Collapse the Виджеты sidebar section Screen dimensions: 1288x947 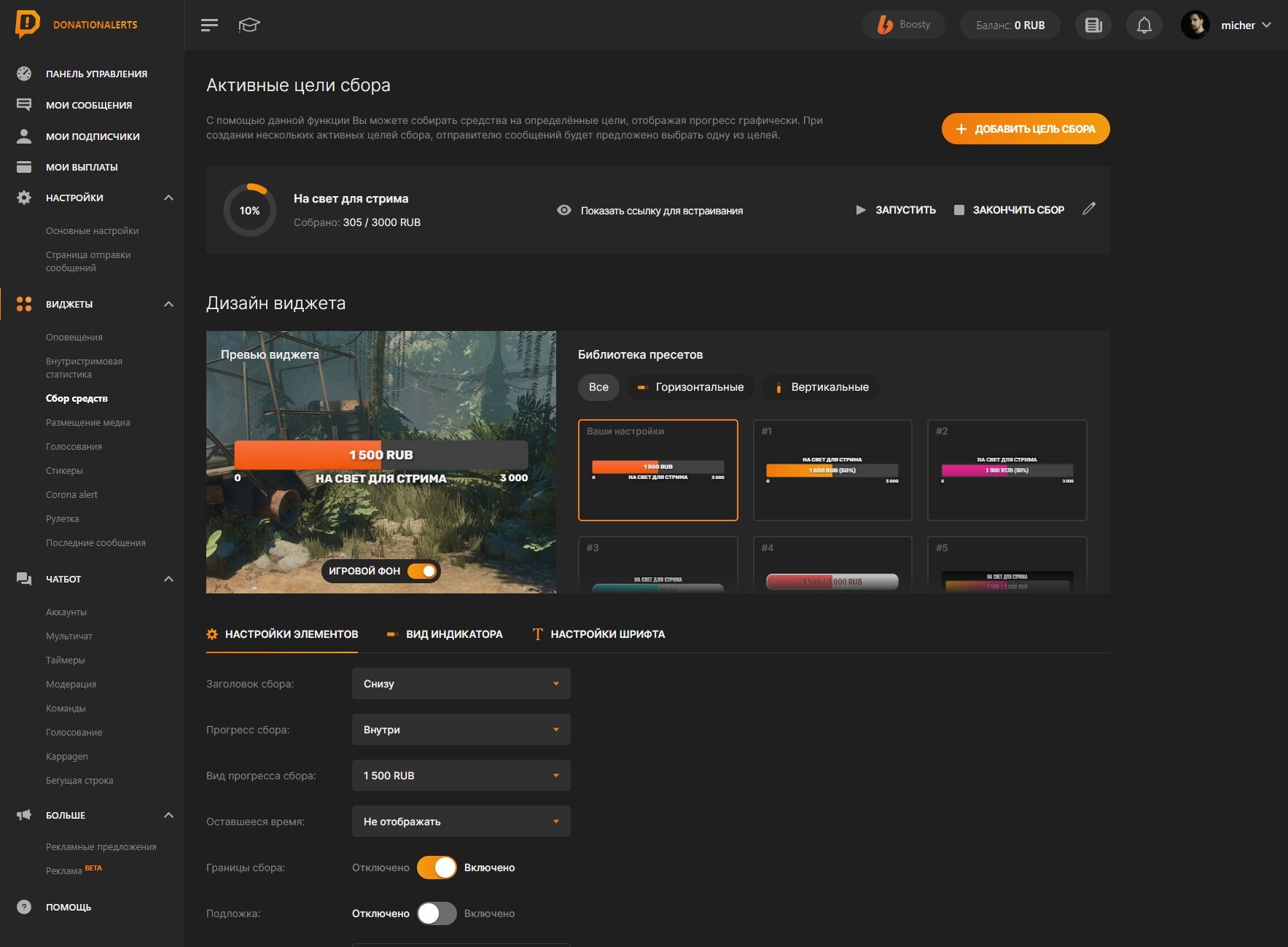(168, 304)
